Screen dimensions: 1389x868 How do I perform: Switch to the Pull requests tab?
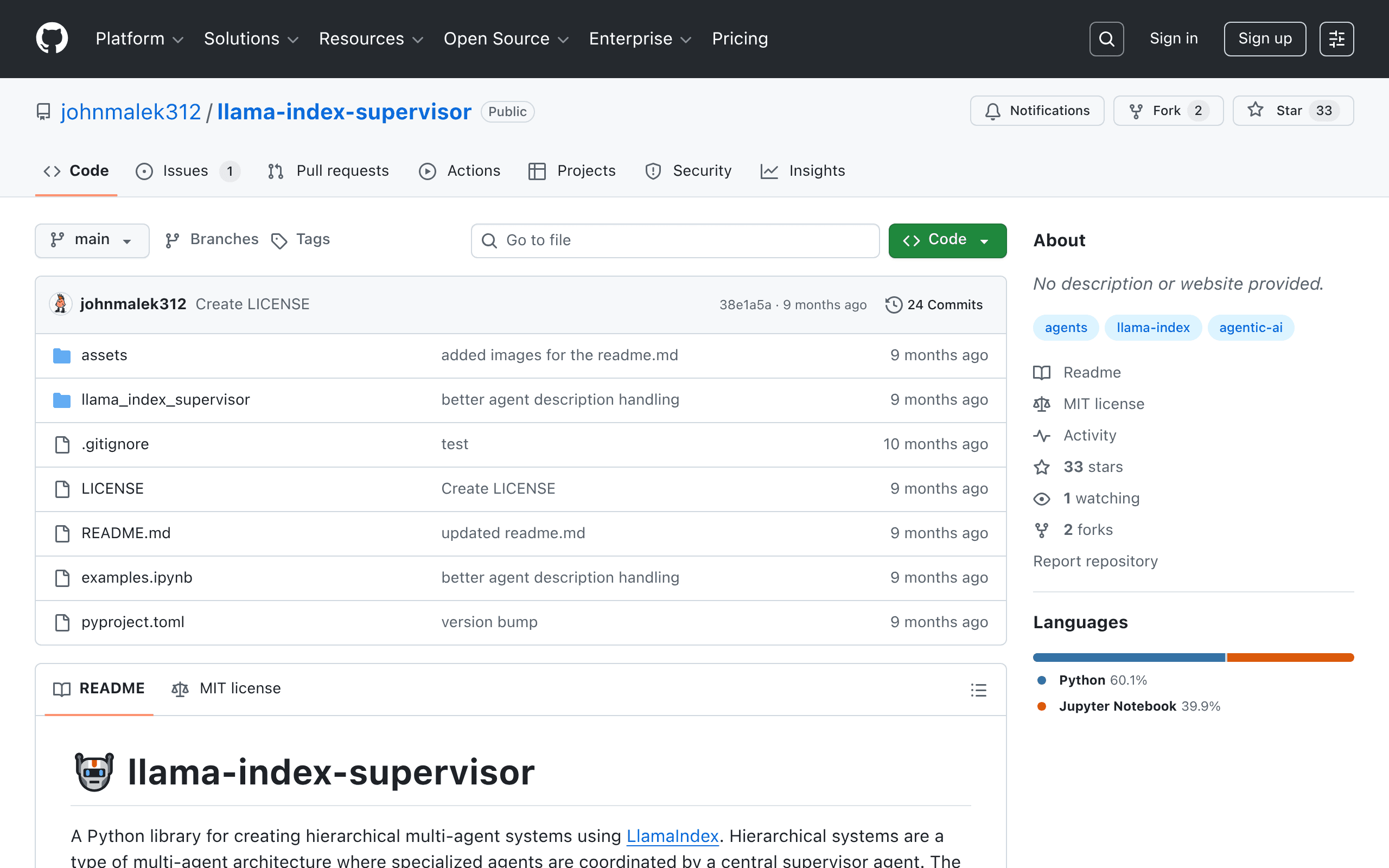[328, 171]
